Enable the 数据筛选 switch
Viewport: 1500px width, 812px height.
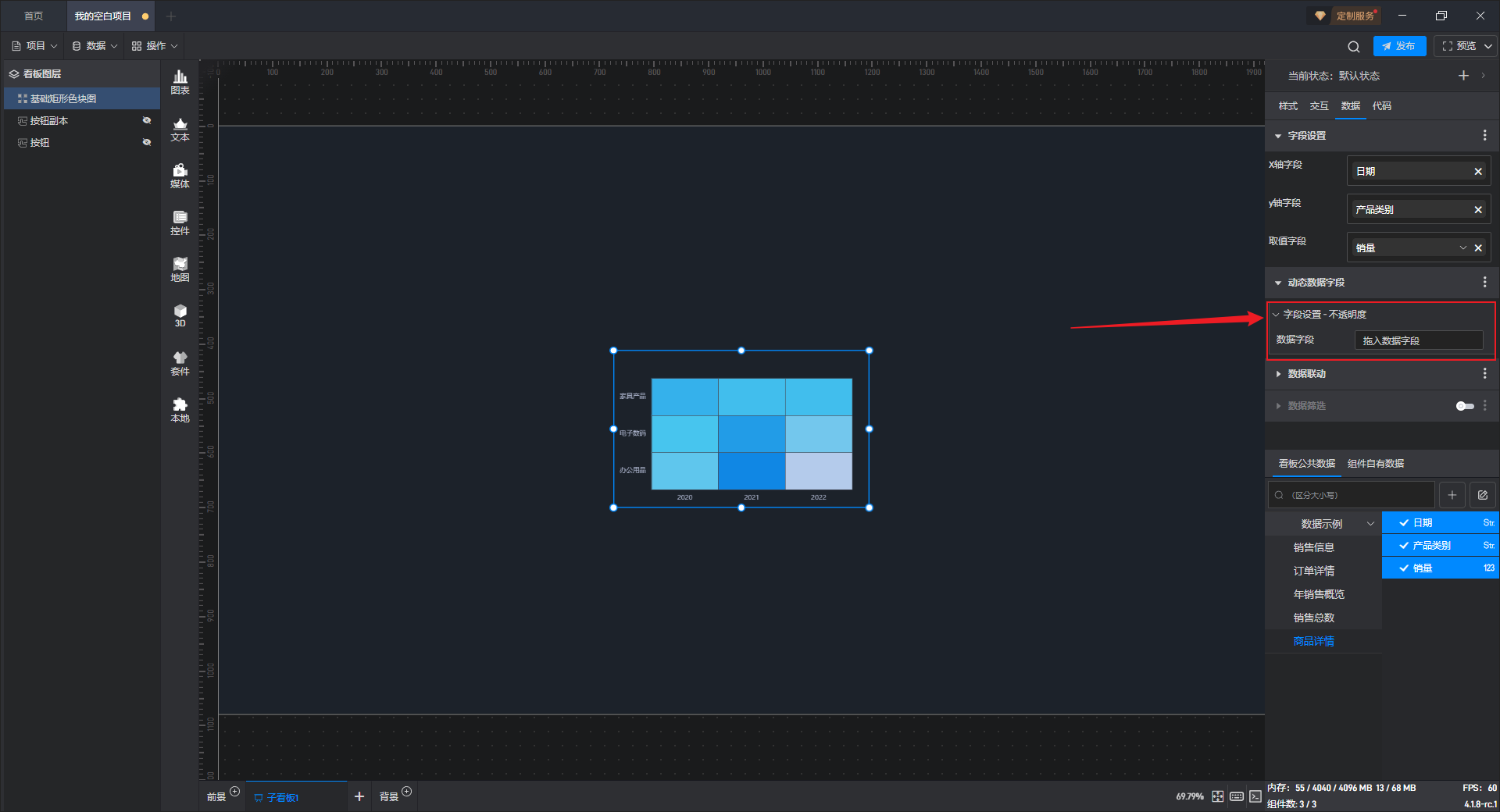[x=1465, y=406]
